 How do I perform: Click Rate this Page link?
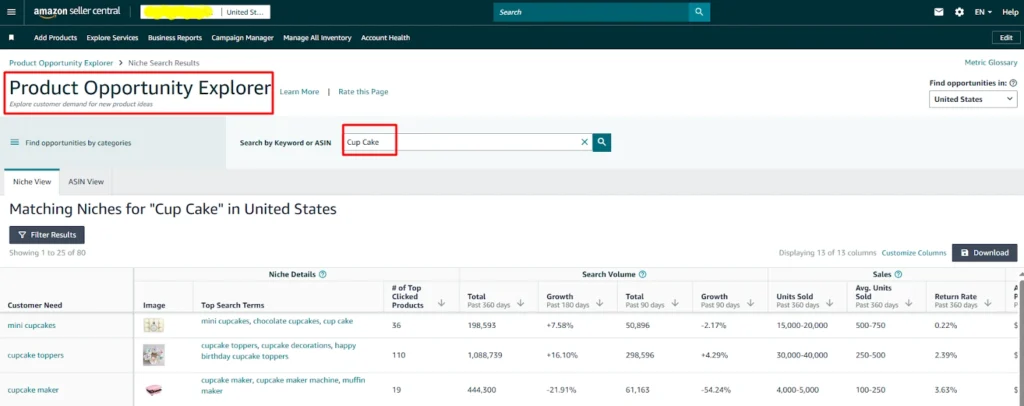coord(363,92)
